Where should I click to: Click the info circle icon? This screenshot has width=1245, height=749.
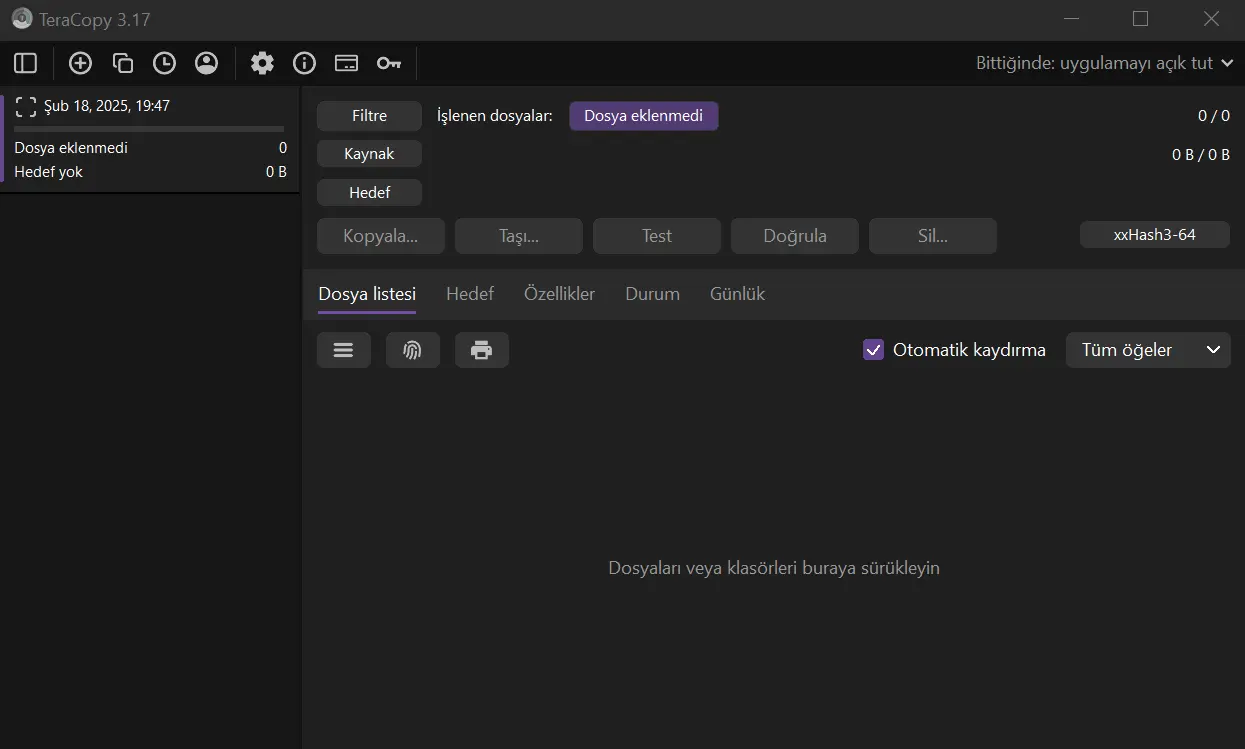304,63
